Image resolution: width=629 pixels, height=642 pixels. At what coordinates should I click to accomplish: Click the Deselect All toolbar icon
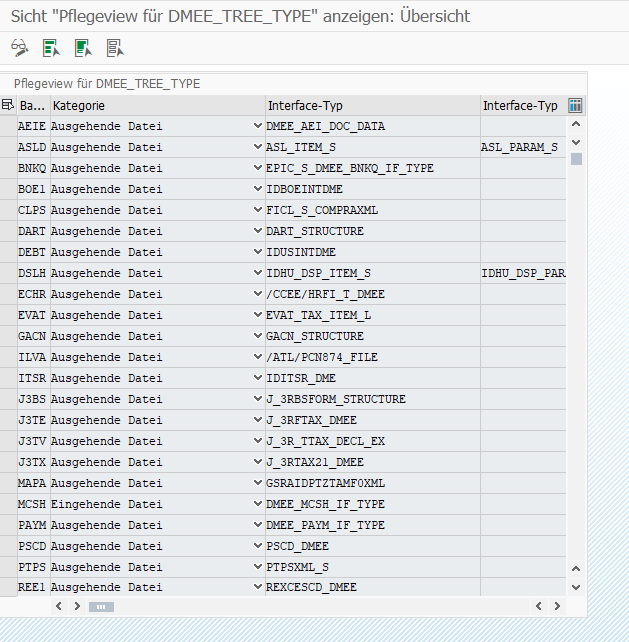pos(115,48)
